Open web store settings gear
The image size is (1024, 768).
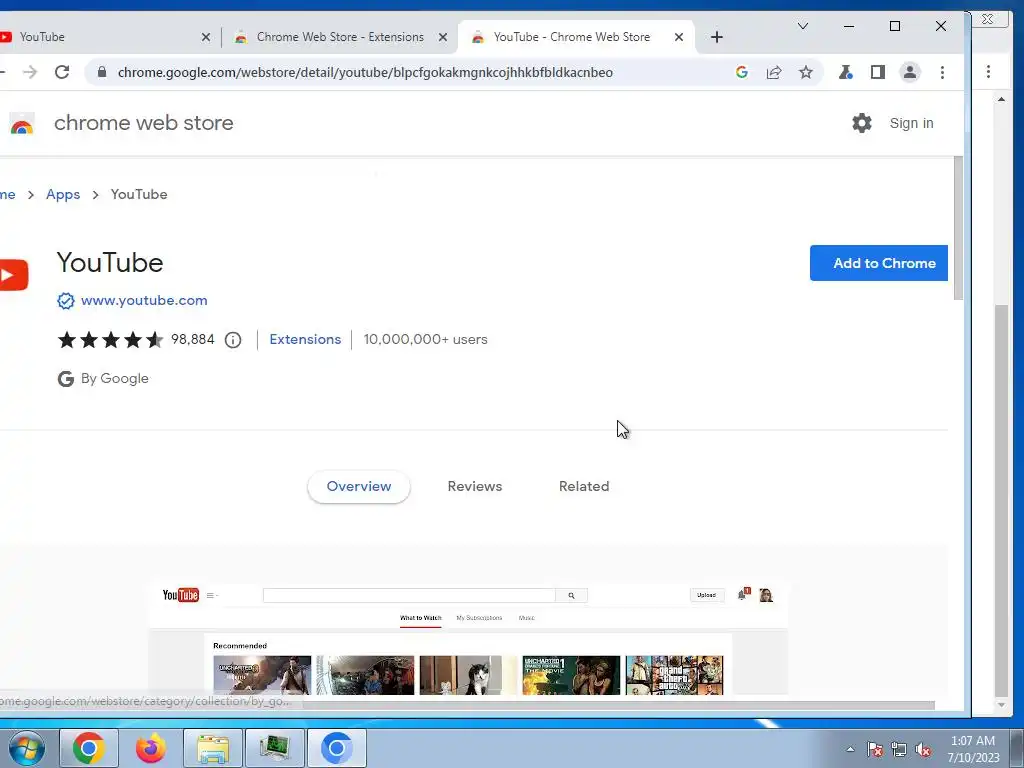(861, 123)
